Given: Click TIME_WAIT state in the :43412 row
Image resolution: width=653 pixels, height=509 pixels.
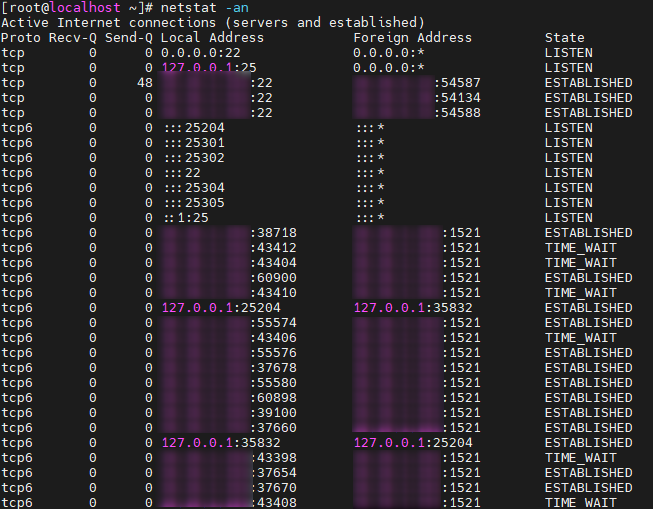Looking at the screenshot, I should [581, 248].
